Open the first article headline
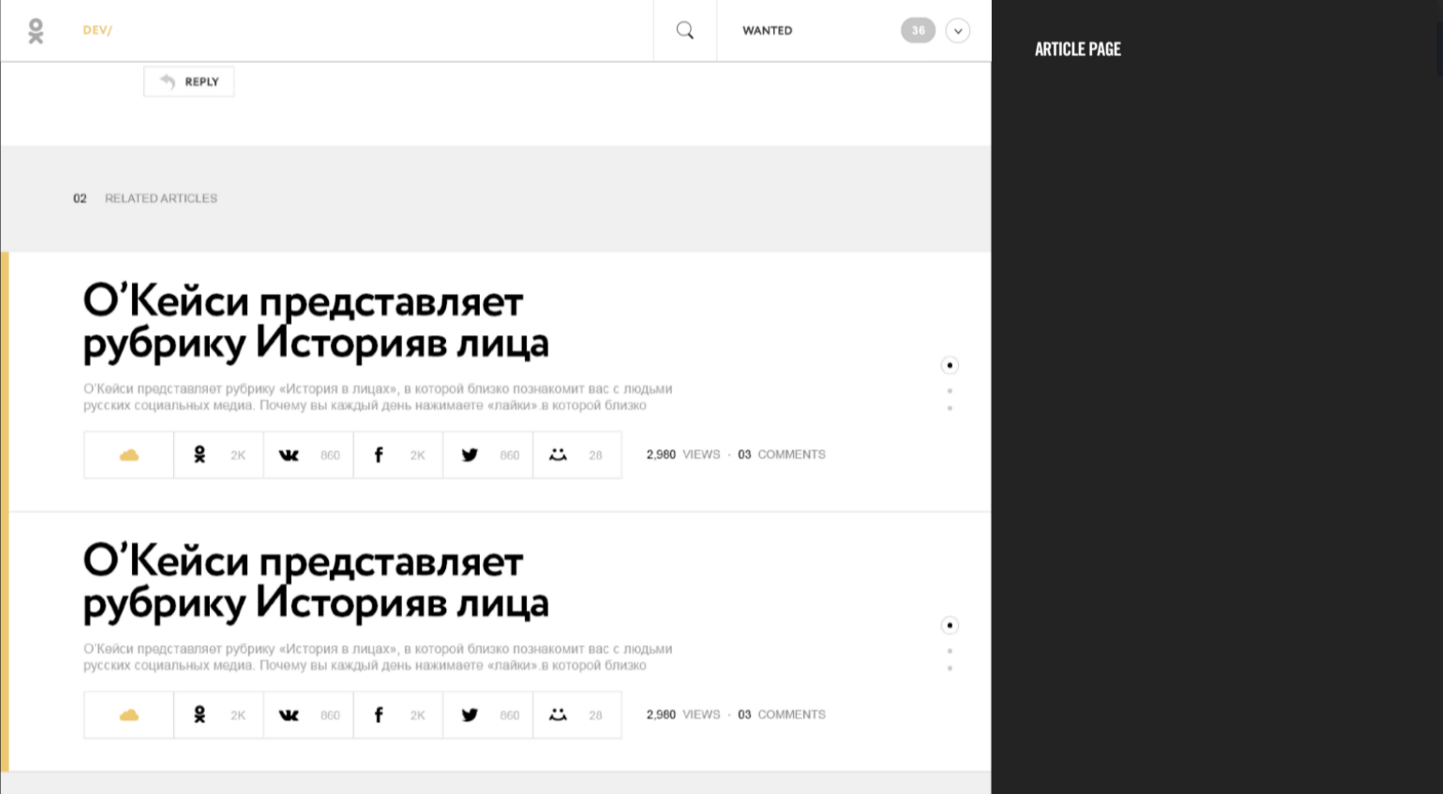The image size is (1443, 794). pos(315,321)
